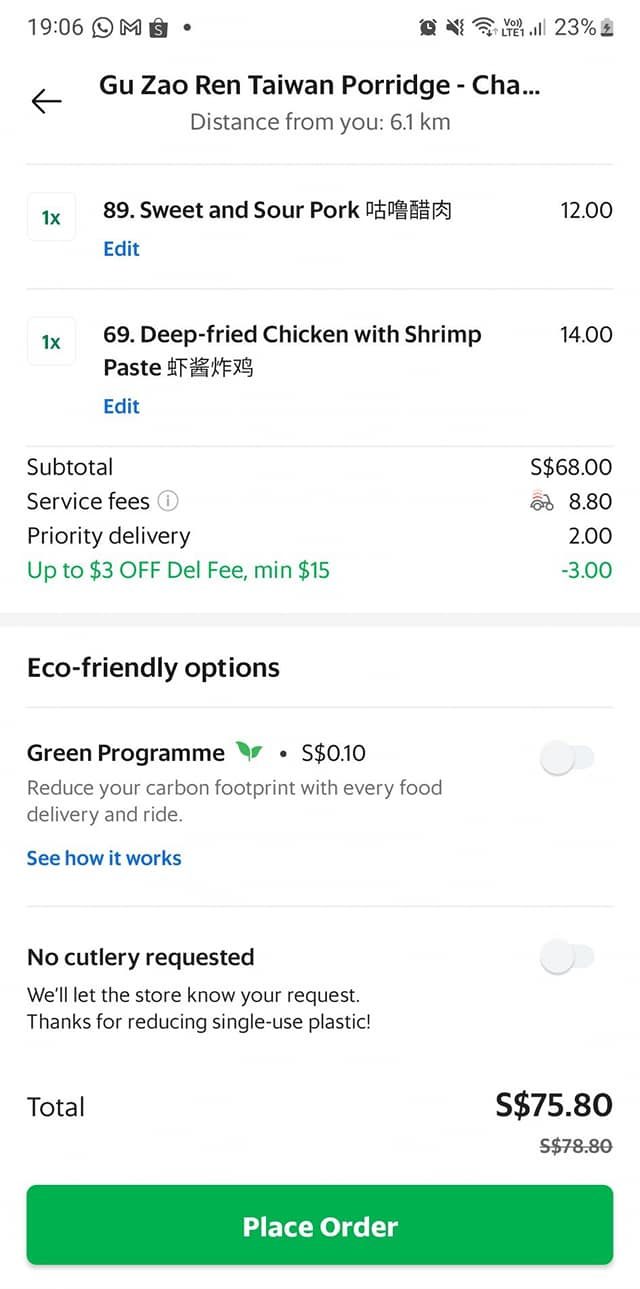Edit the Sweet and Sour Pork item

tap(121, 249)
